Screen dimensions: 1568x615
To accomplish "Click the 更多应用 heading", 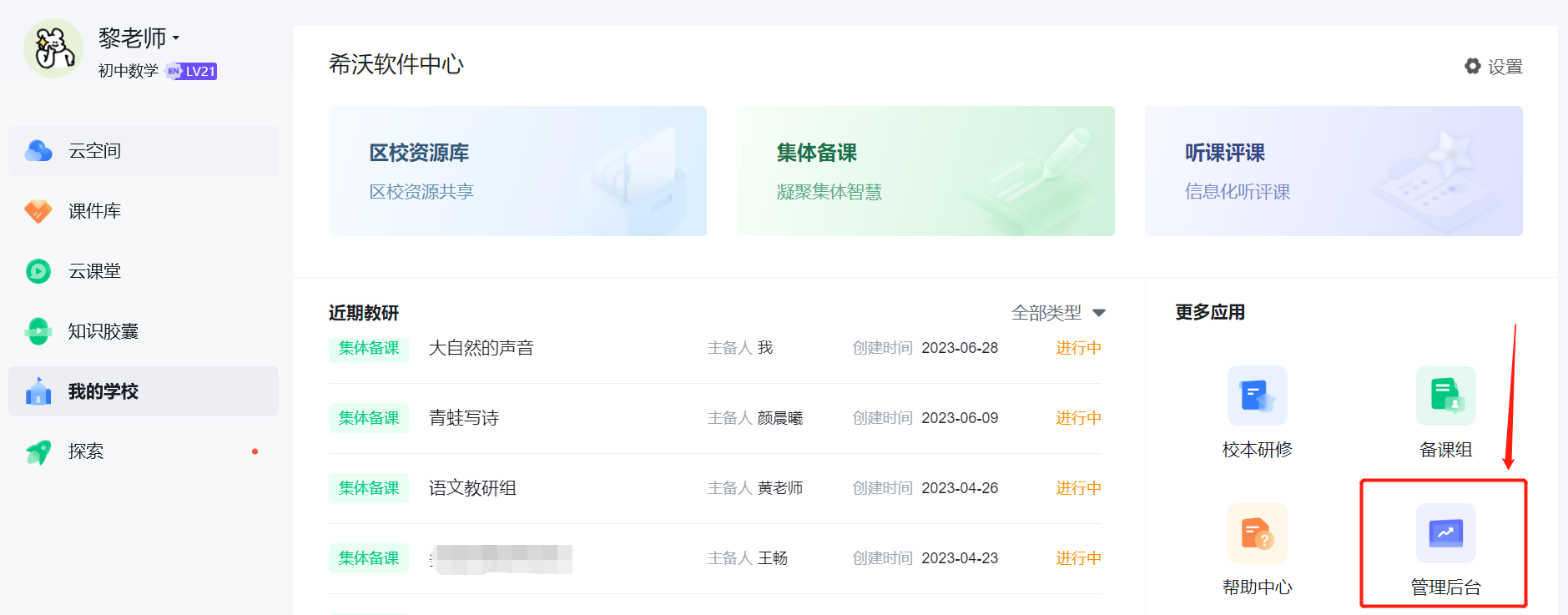I will tap(1210, 312).
